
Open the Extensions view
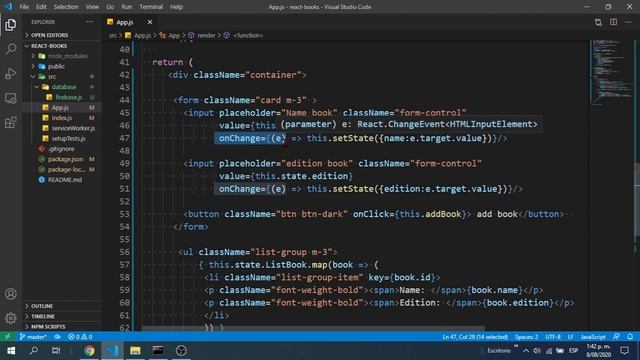(x=11, y=122)
